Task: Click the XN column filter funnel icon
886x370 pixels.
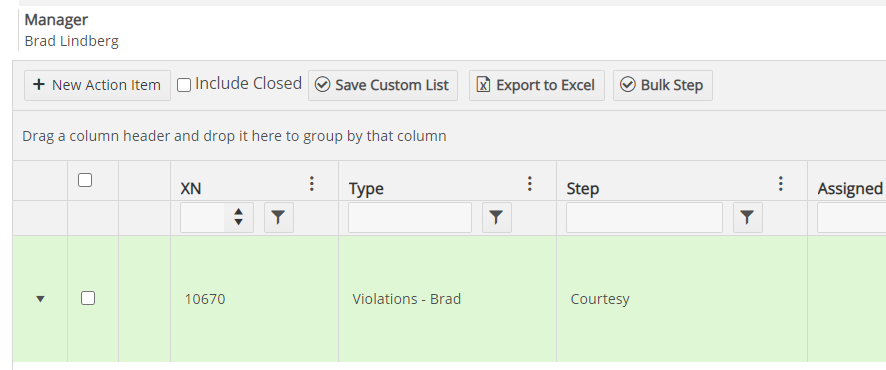Action: 279,217
